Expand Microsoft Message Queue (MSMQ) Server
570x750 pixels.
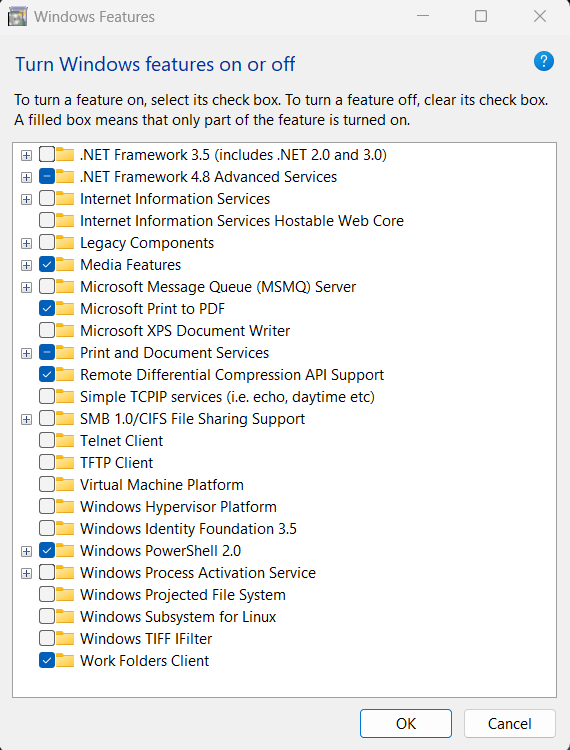pyautogui.click(x=26, y=287)
